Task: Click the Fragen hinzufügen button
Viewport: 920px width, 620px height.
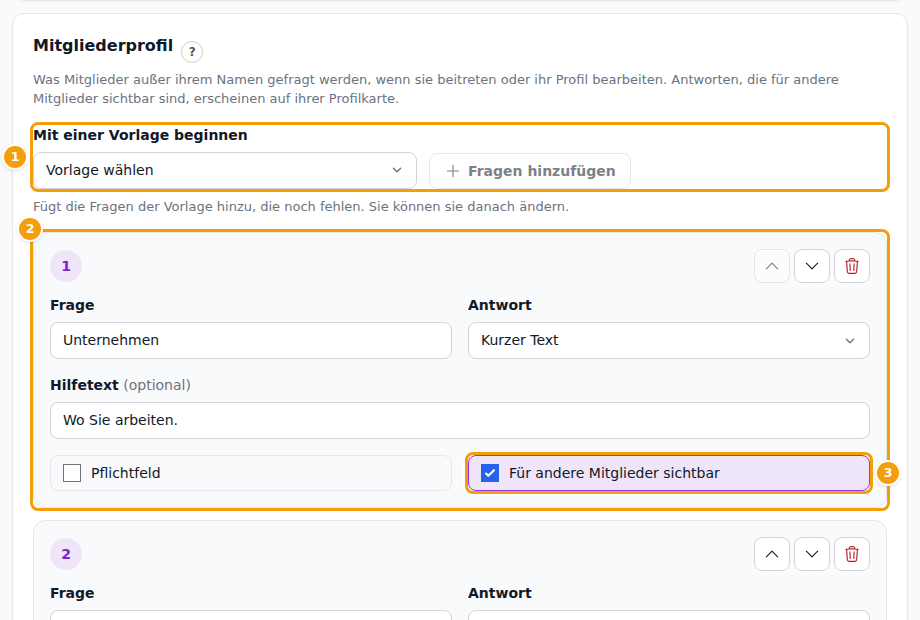Action: pos(530,171)
